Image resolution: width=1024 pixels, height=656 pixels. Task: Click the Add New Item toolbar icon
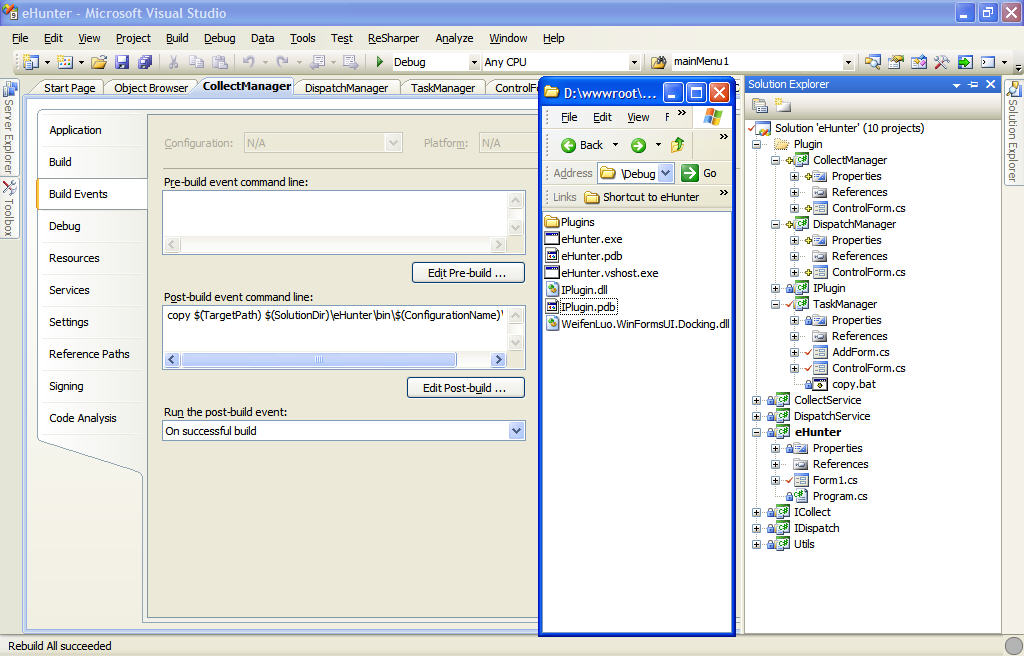(65, 62)
